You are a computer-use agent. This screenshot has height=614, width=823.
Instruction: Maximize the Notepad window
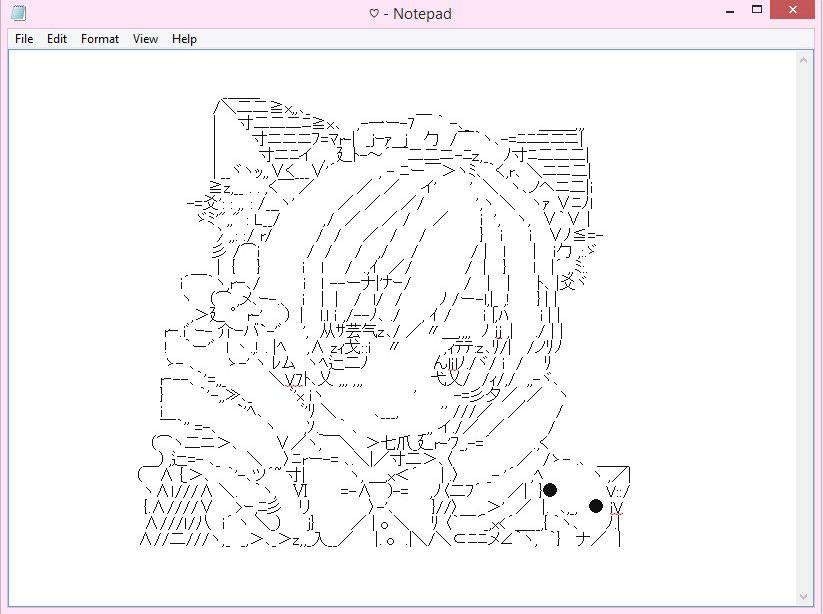click(757, 9)
